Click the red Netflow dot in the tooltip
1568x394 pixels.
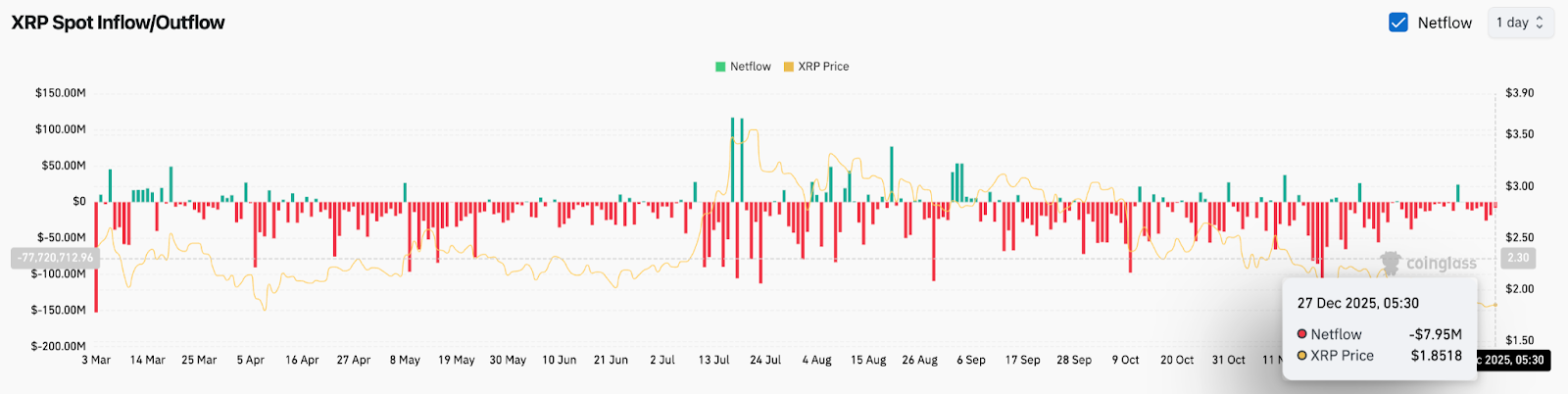[1302, 334]
